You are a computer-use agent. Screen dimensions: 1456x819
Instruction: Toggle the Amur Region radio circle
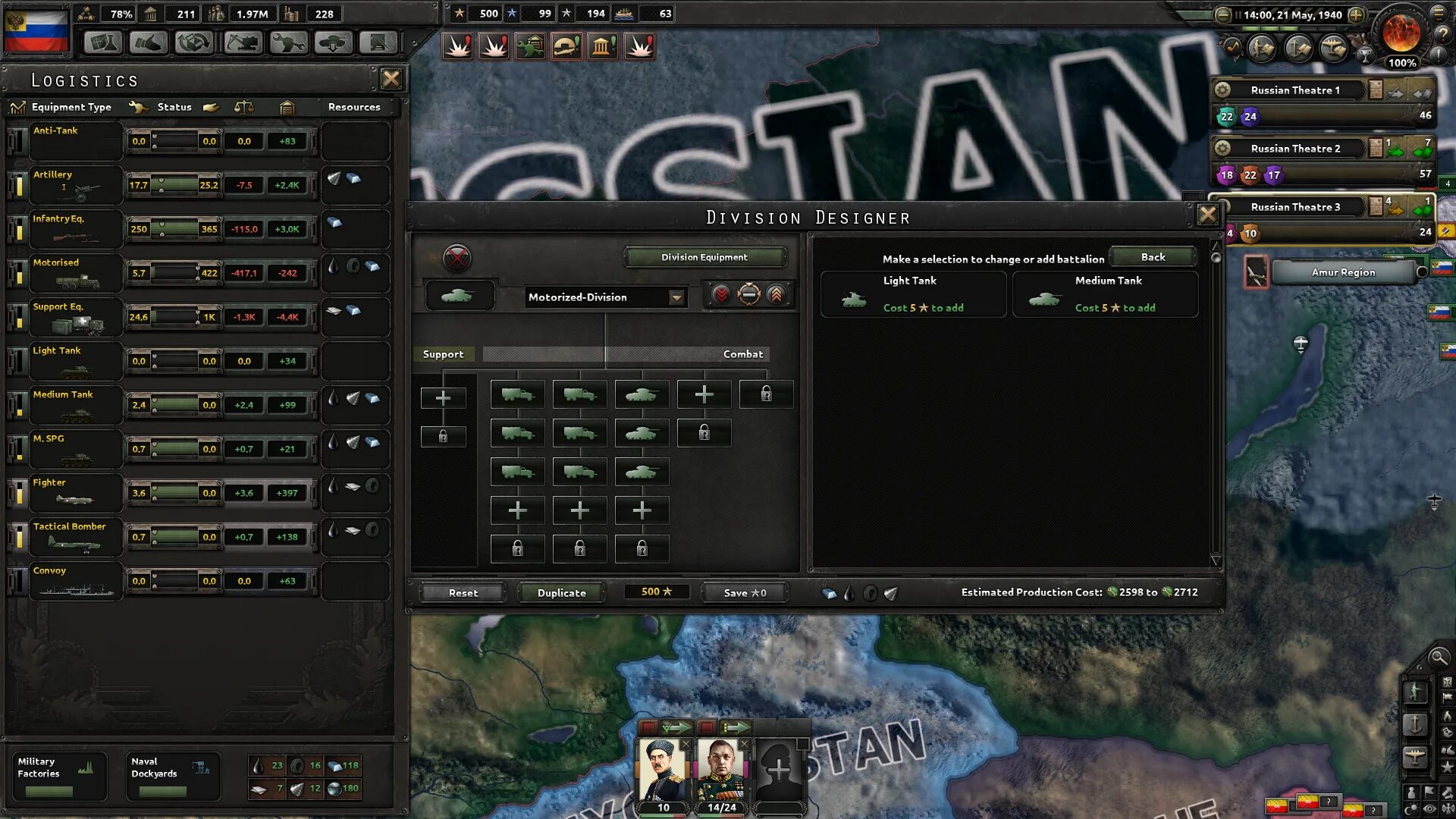click(1422, 271)
